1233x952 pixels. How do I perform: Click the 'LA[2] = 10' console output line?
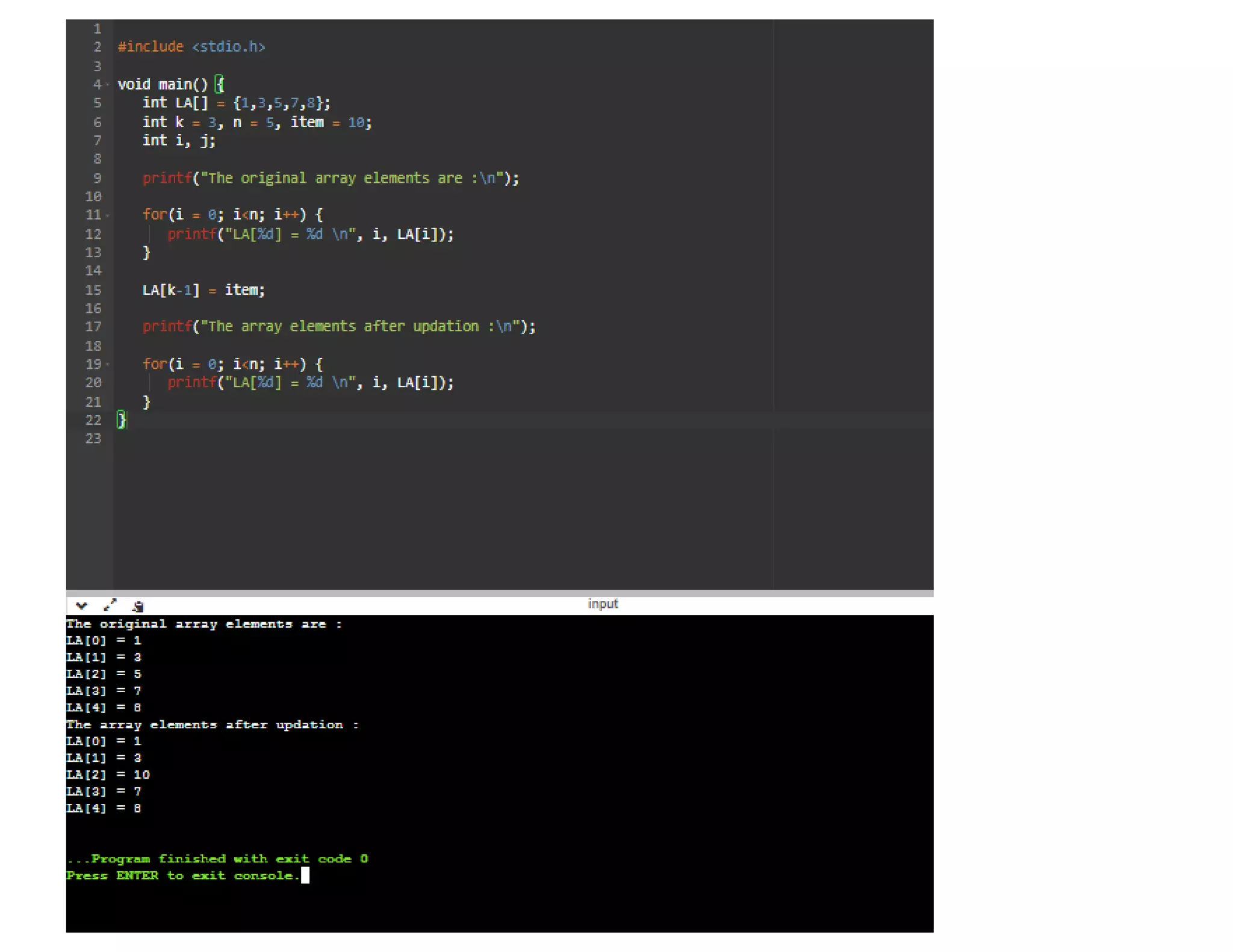point(108,774)
